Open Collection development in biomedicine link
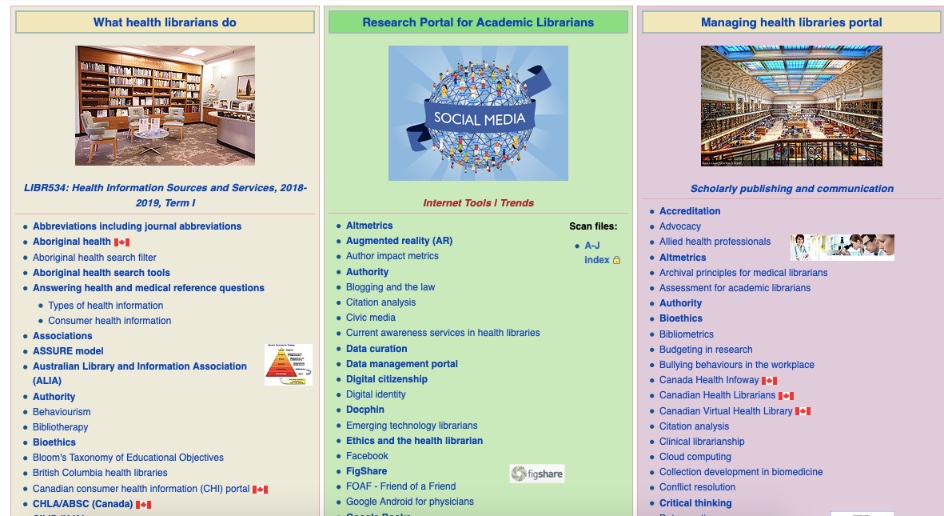This screenshot has width=944, height=516. 741,472
